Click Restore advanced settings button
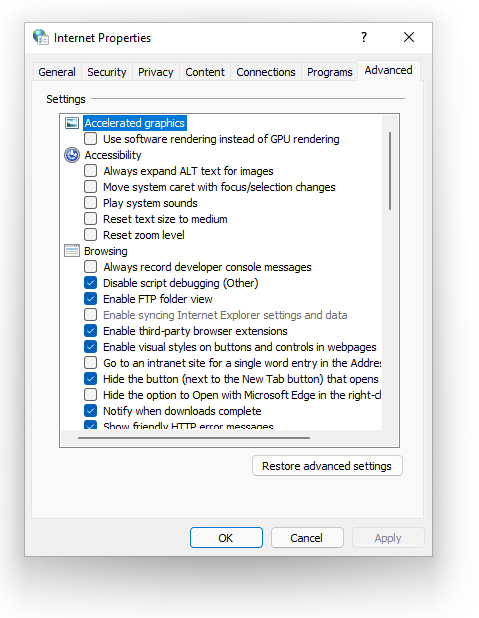Screen dimensions: 479x618 [327, 466]
